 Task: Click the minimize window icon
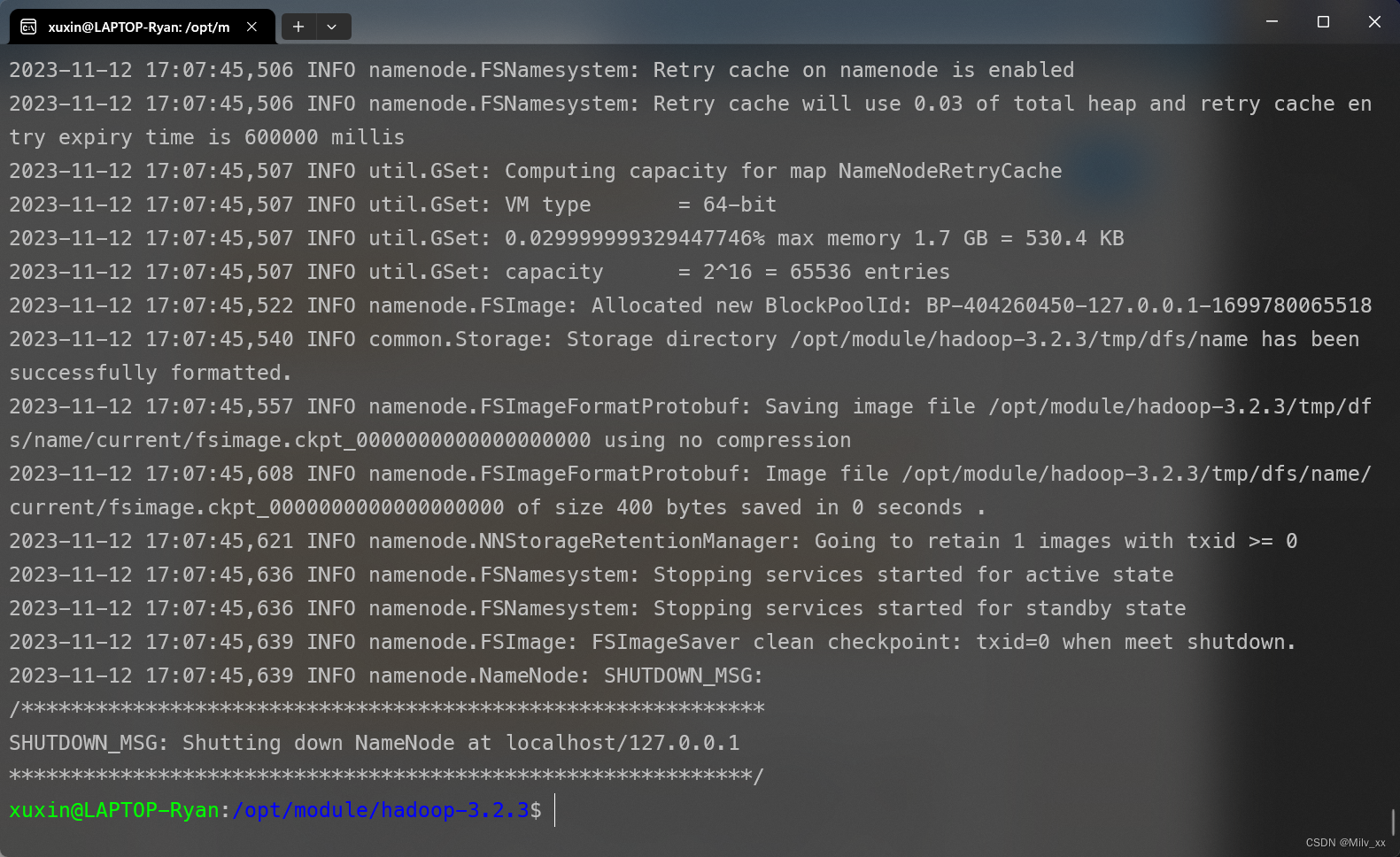pyautogui.click(x=1271, y=21)
